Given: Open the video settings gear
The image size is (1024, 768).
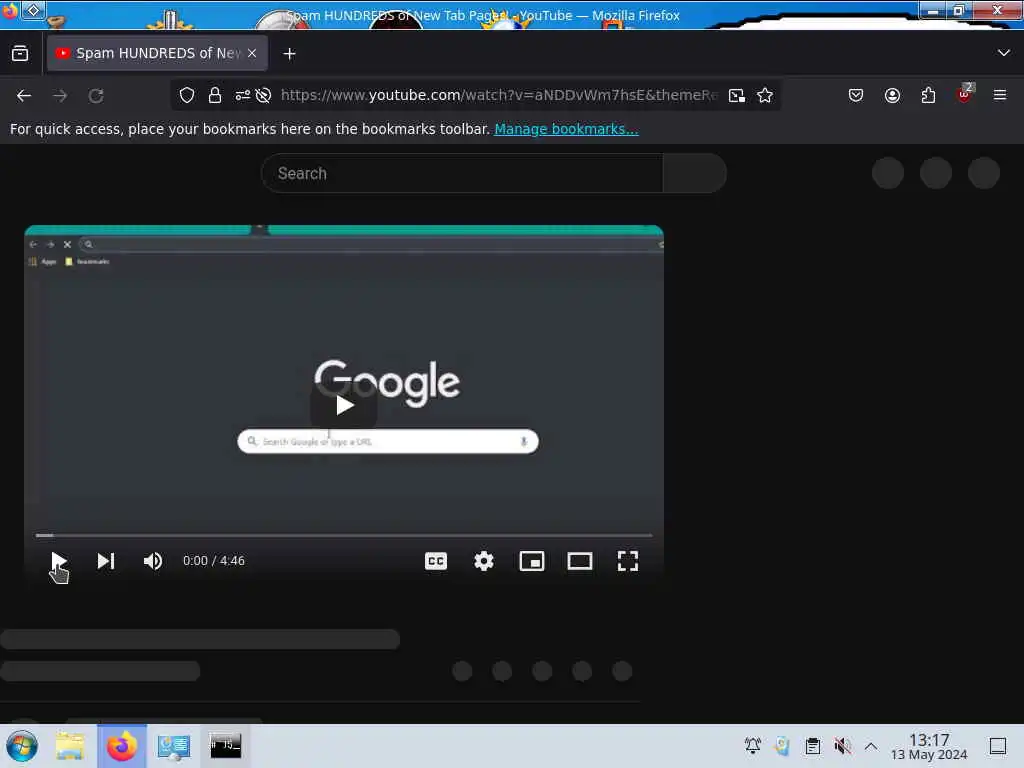Looking at the screenshot, I should point(483,561).
